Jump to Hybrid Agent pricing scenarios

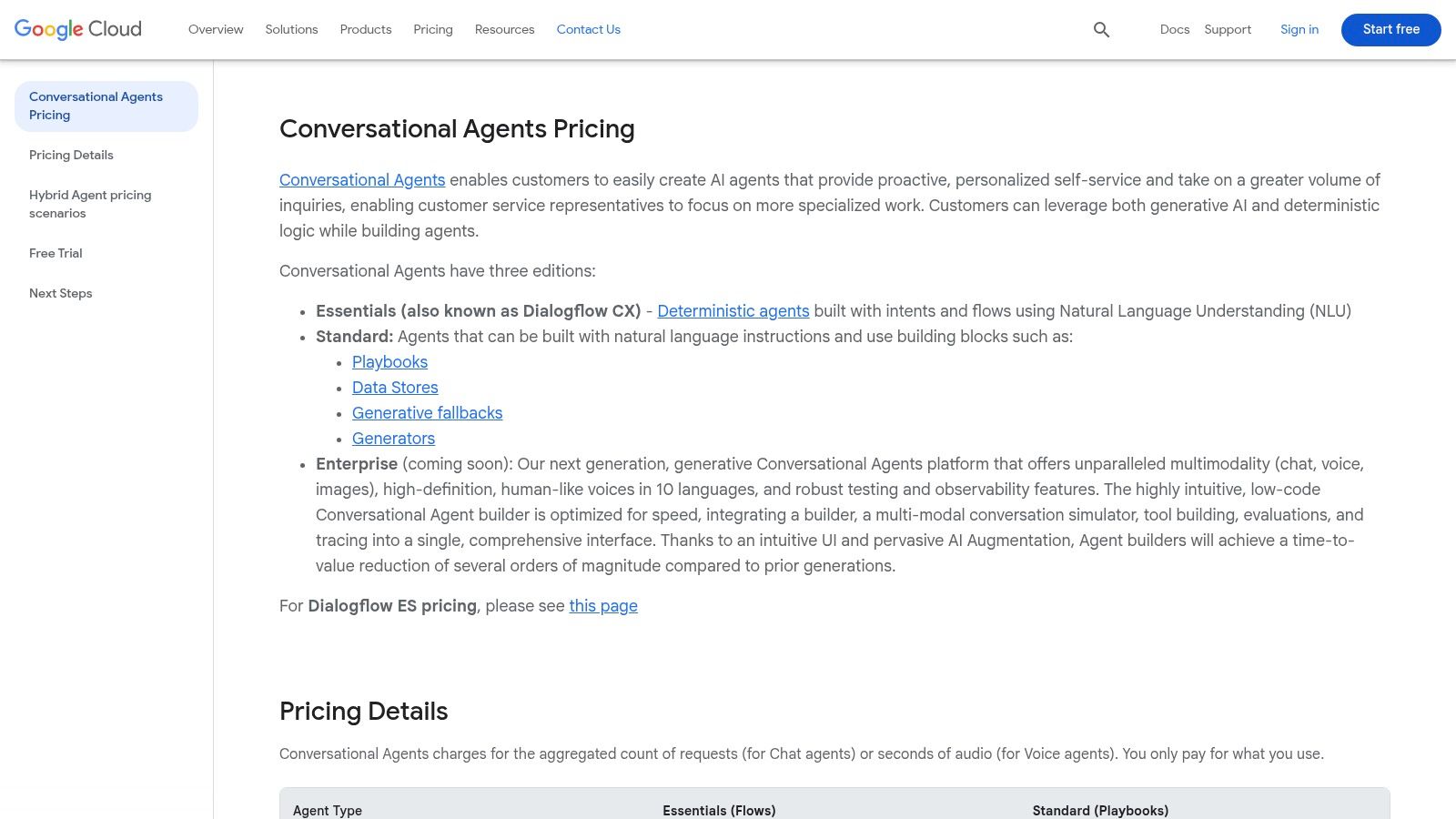pos(90,204)
